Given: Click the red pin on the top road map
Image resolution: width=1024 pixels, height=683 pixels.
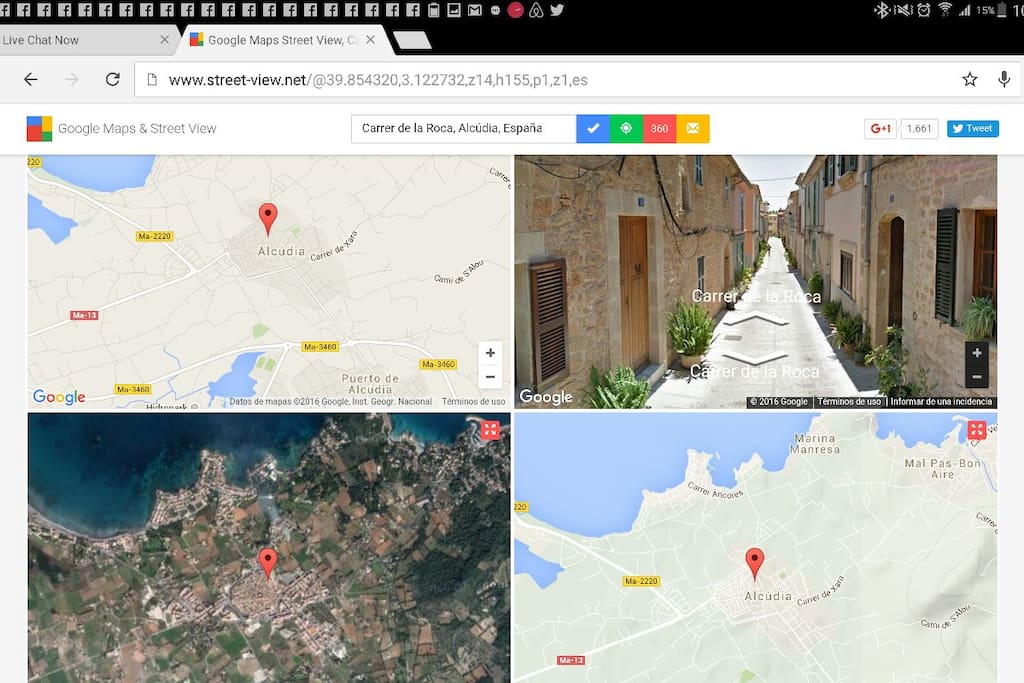Looking at the screenshot, I should pos(268,218).
